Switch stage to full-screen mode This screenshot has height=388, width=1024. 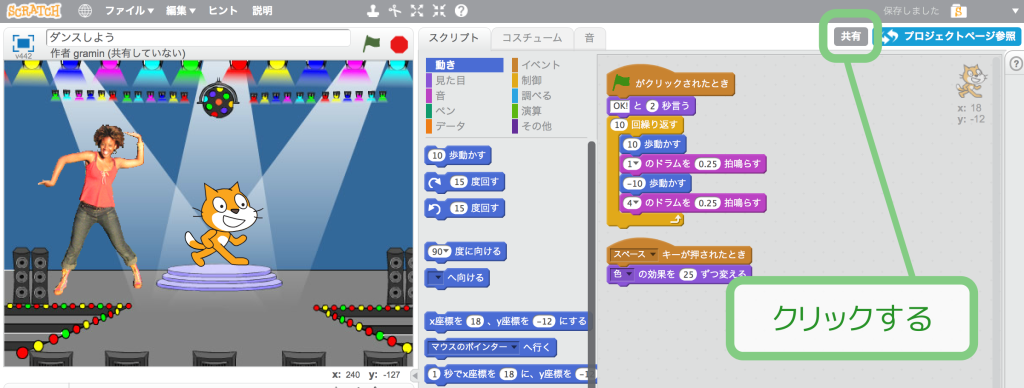click(x=23, y=42)
